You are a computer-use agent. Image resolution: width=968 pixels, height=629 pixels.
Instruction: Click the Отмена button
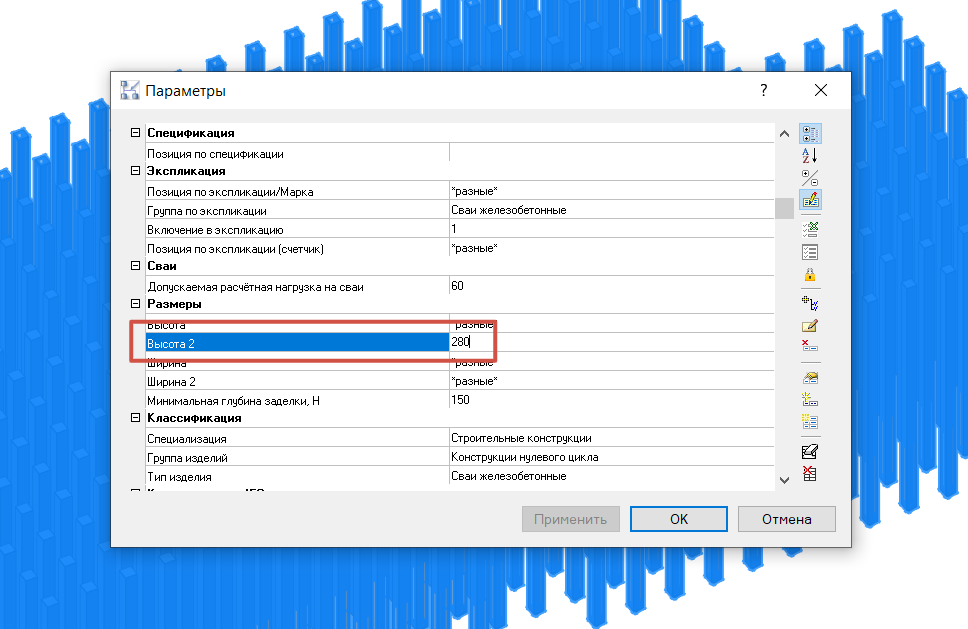click(x=786, y=519)
